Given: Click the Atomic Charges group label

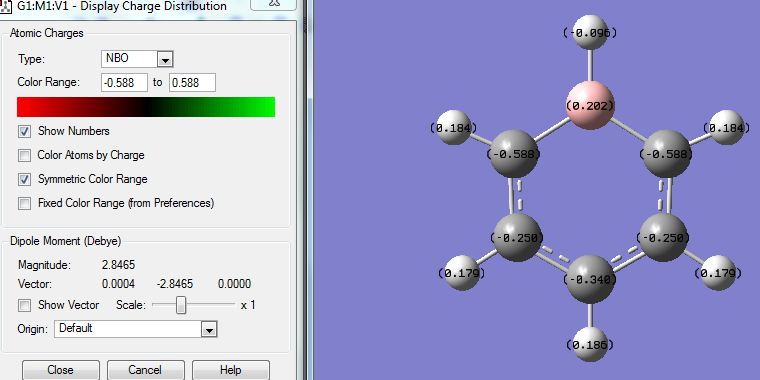Looking at the screenshot, I should [x=47, y=33].
